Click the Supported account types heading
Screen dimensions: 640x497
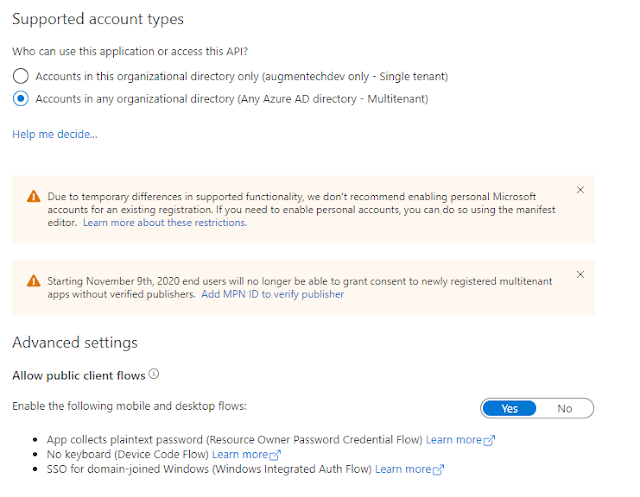[98, 19]
